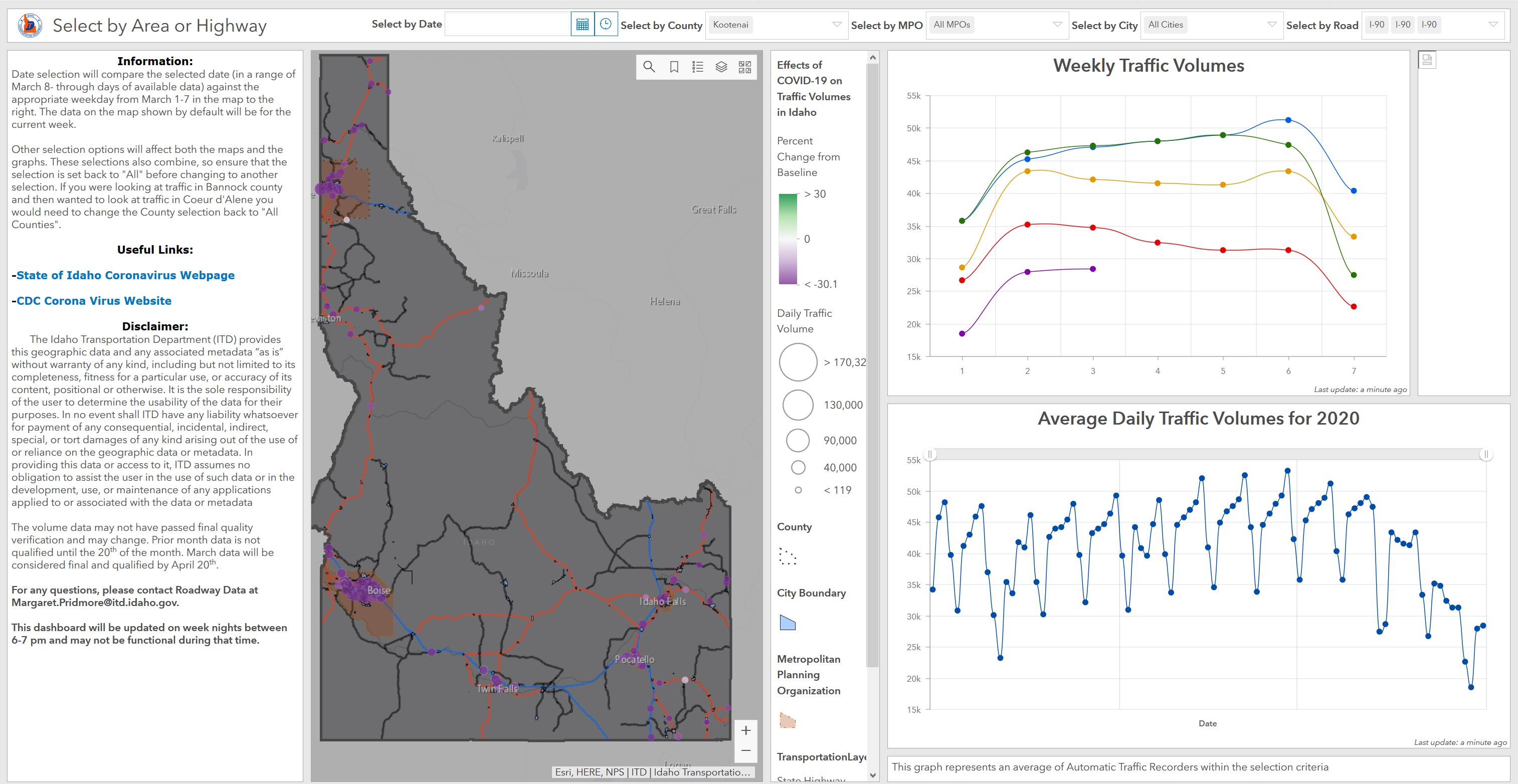The width and height of the screenshot is (1518, 784).
Task: Open the calendar date picker icon
Action: (x=582, y=25)
